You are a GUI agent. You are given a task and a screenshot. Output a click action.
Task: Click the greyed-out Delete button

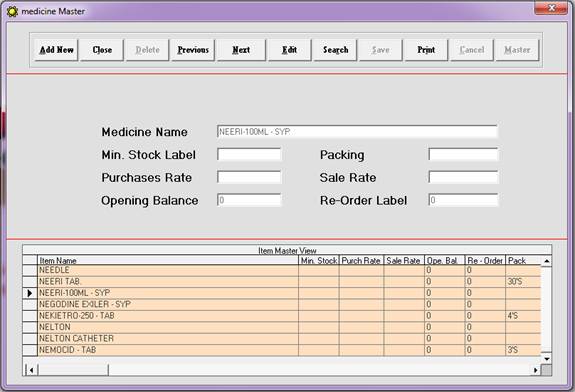147,50
